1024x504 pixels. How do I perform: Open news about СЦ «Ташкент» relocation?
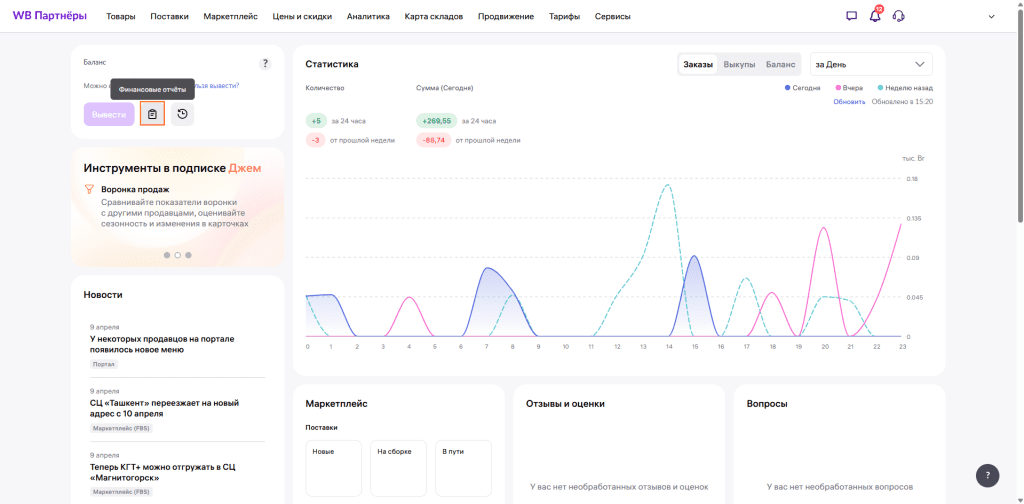tap(165, 408)
